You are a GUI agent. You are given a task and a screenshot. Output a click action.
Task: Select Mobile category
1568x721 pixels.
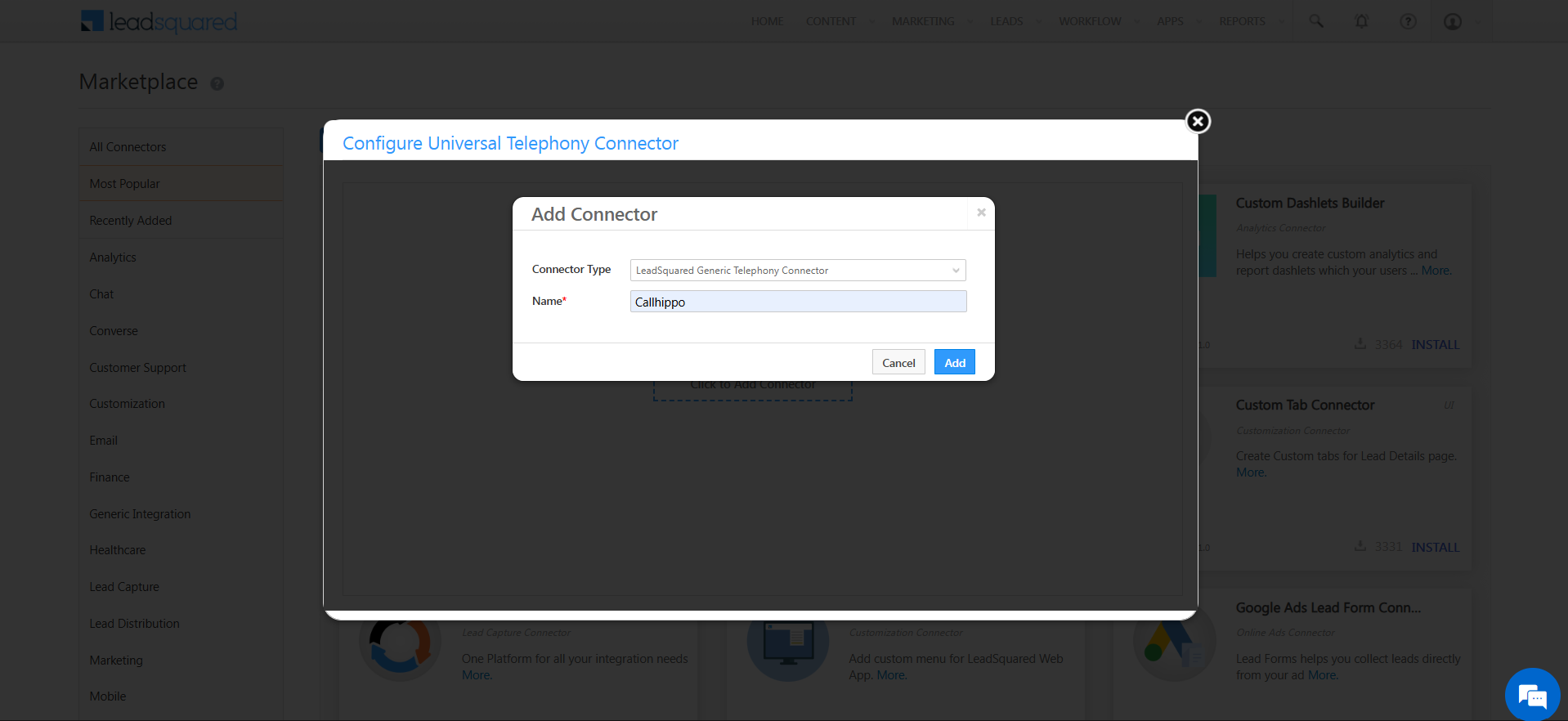[x=181, y=696]
